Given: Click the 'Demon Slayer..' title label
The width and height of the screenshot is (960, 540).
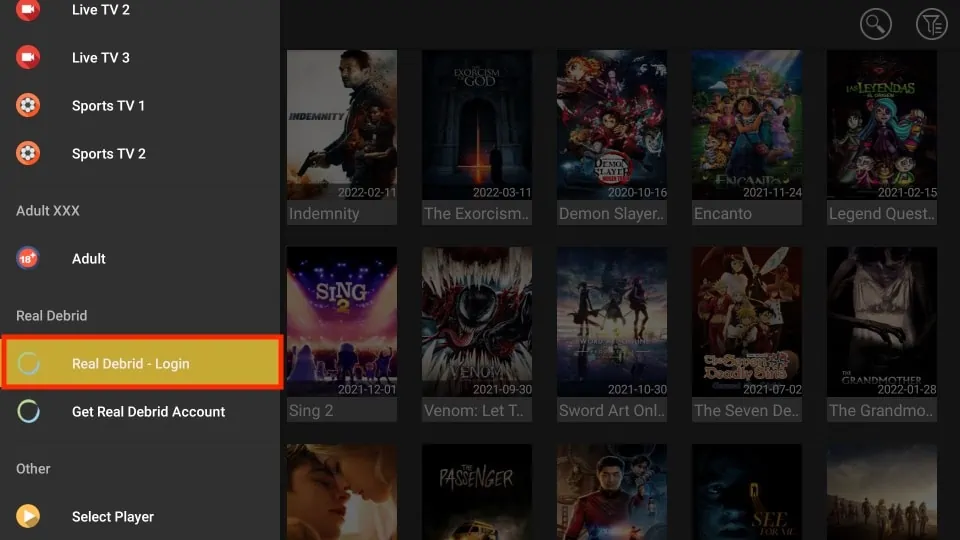Looking at the screenshot, I should tap(611, 214).
